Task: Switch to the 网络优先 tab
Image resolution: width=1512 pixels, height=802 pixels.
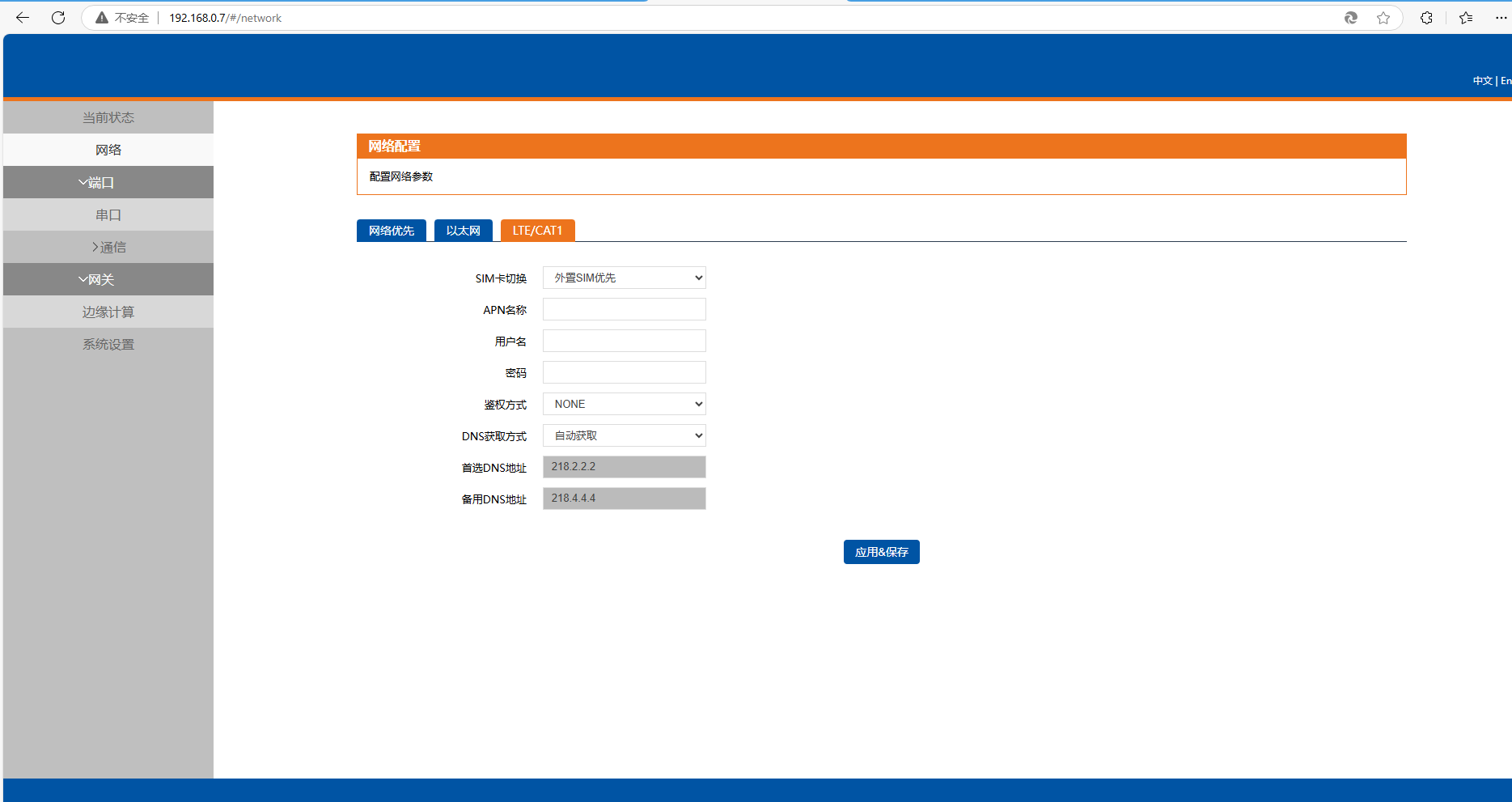Action: [x=392, y=231]
